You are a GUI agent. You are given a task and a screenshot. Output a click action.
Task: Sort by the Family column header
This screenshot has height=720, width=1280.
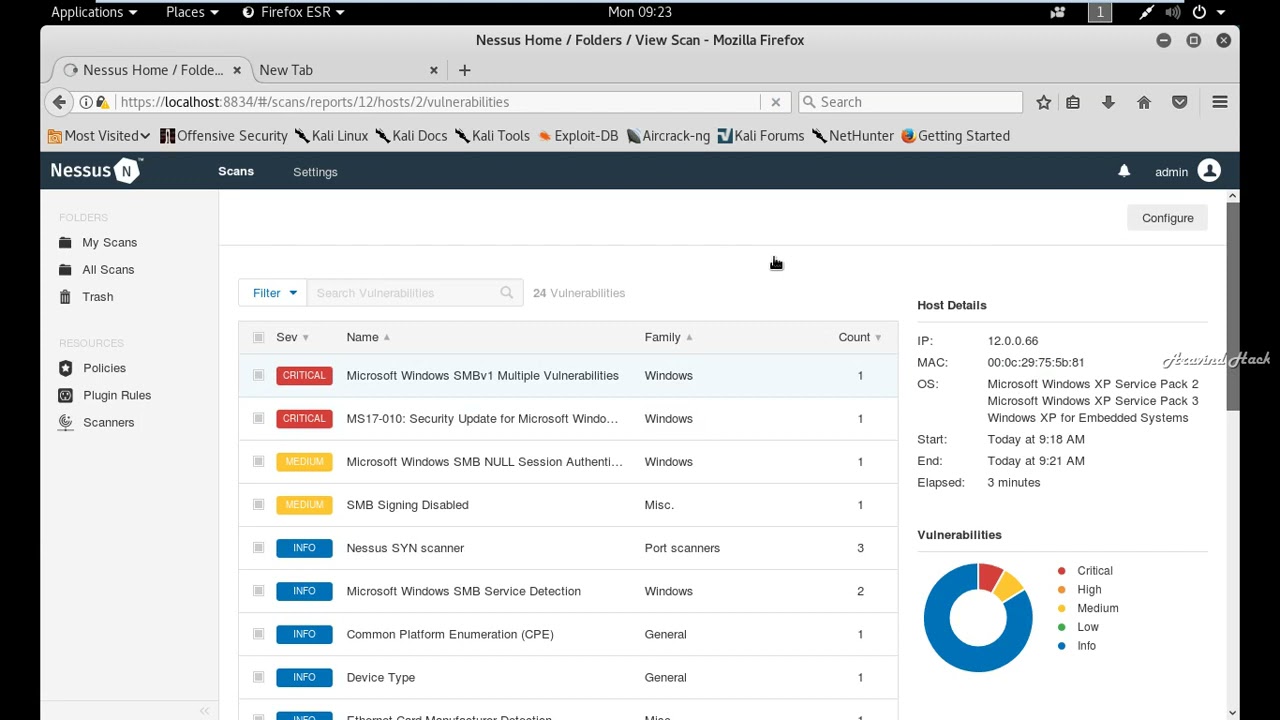pyautogui.click(x=668, y=337)
